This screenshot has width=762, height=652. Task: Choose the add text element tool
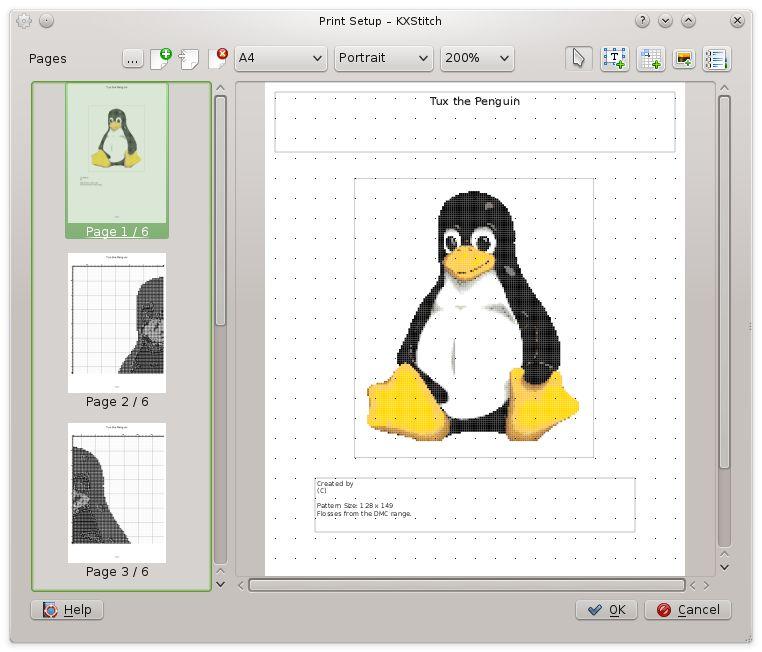point(614,59)
